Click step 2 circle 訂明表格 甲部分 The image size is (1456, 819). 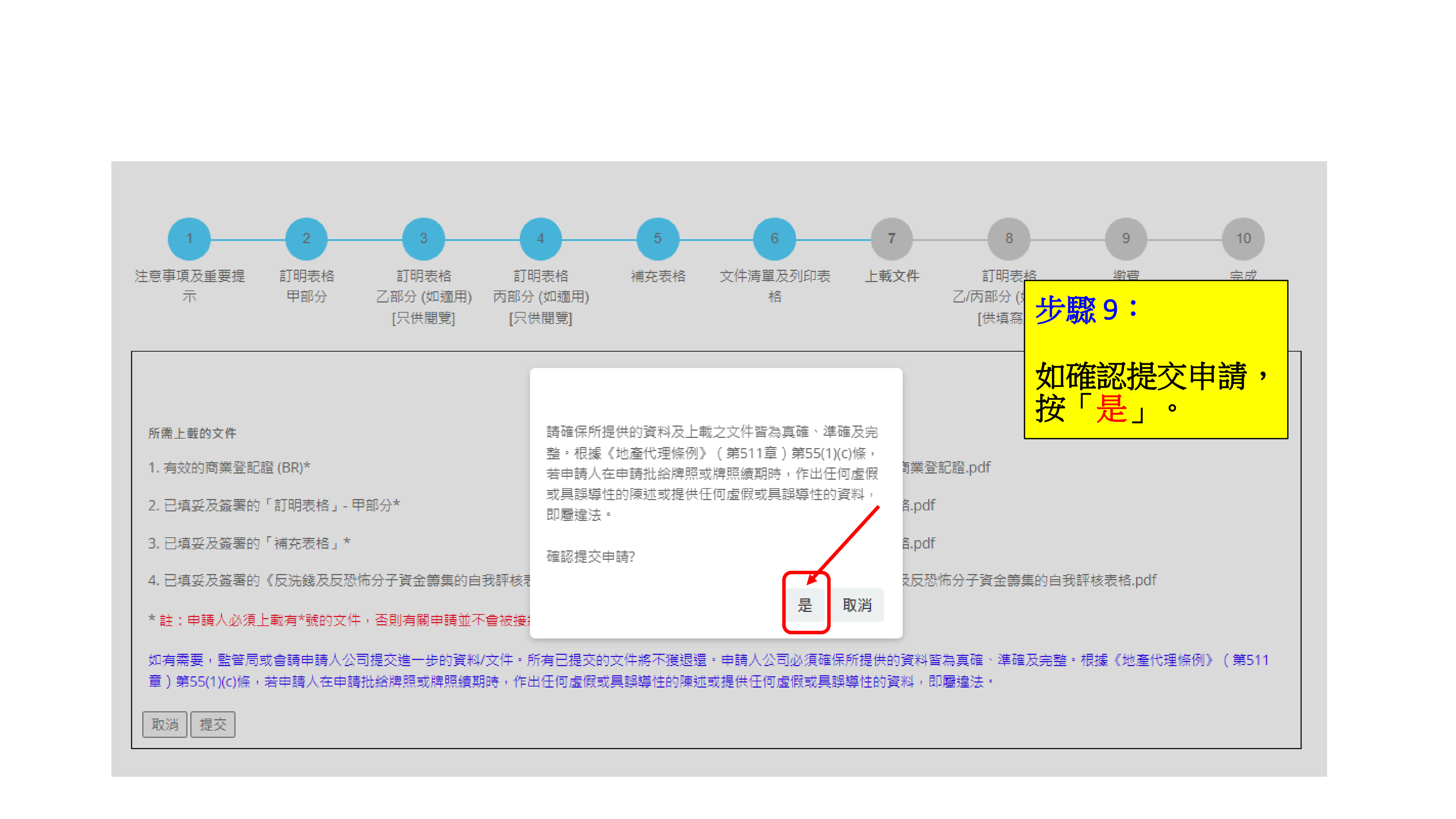tap(306, 238)
